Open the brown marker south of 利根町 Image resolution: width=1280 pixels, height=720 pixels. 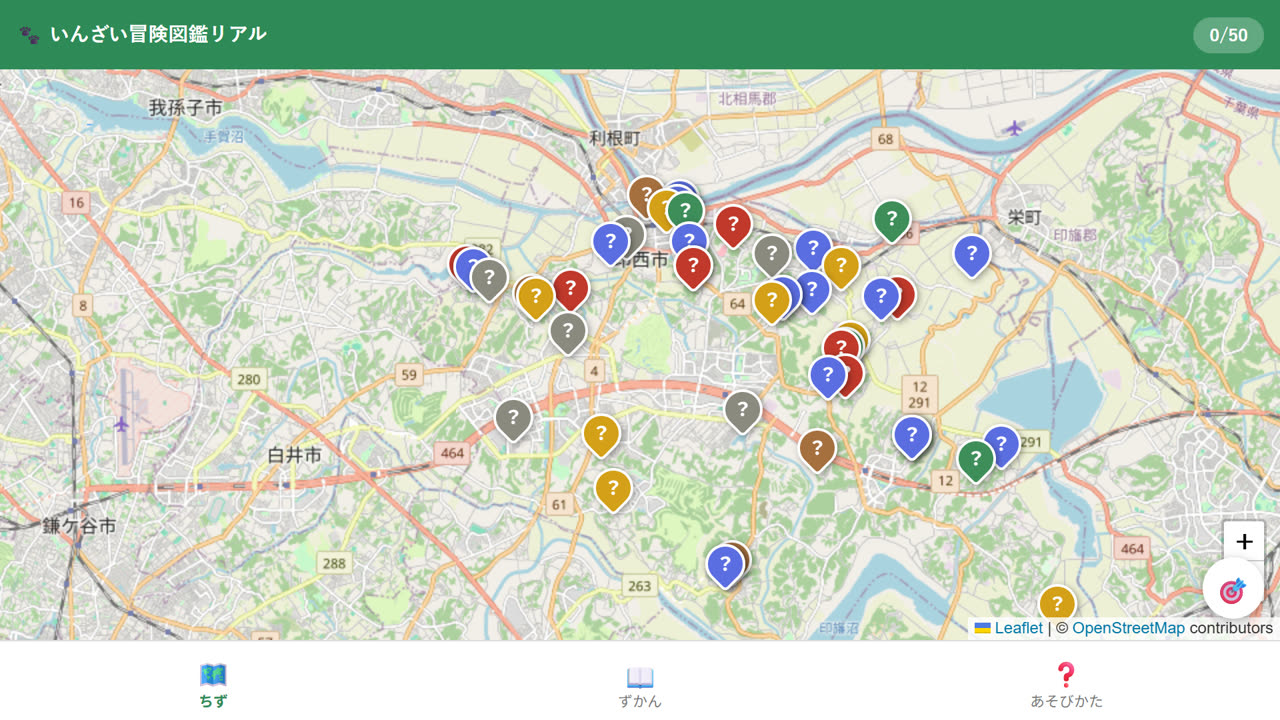click(x=646, y=195)
